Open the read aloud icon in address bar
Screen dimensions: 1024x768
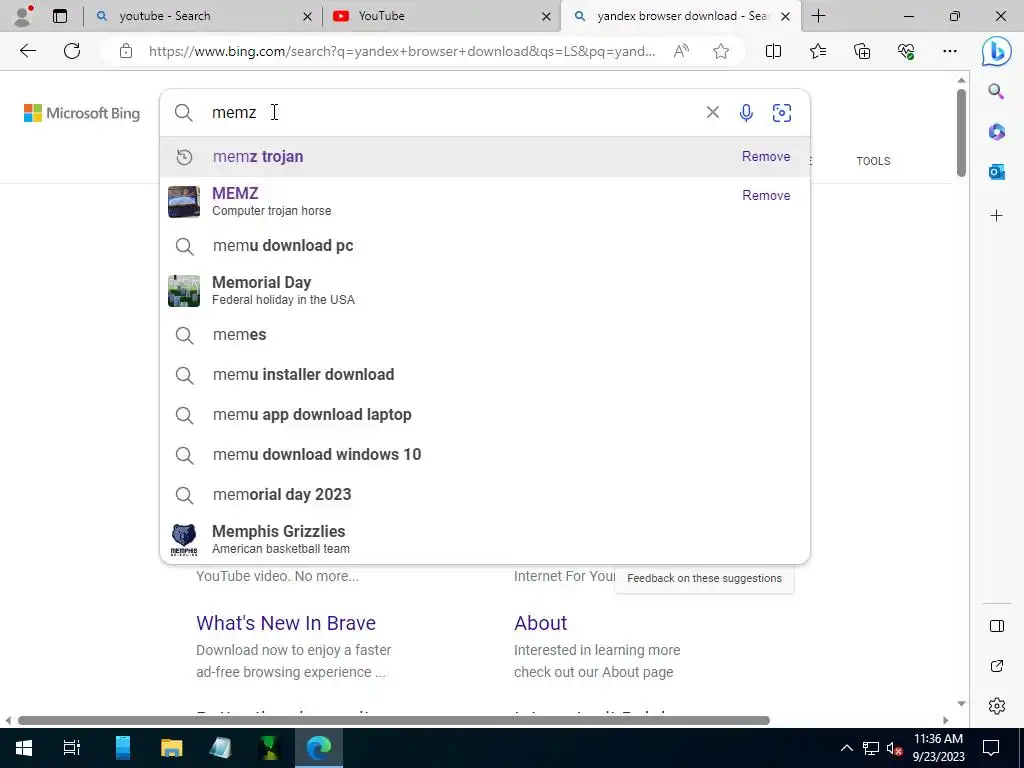681,51
